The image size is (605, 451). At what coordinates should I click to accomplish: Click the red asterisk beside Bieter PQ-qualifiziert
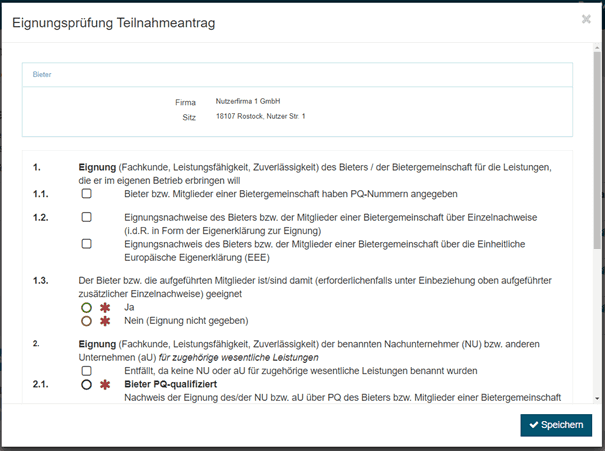(x=105, y=384)
